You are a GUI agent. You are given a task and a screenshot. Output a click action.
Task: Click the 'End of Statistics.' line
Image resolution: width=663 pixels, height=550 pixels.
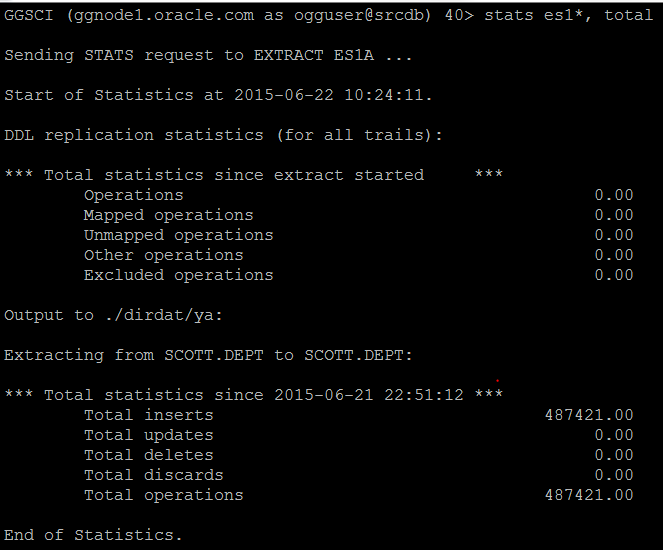coord(94,535)
